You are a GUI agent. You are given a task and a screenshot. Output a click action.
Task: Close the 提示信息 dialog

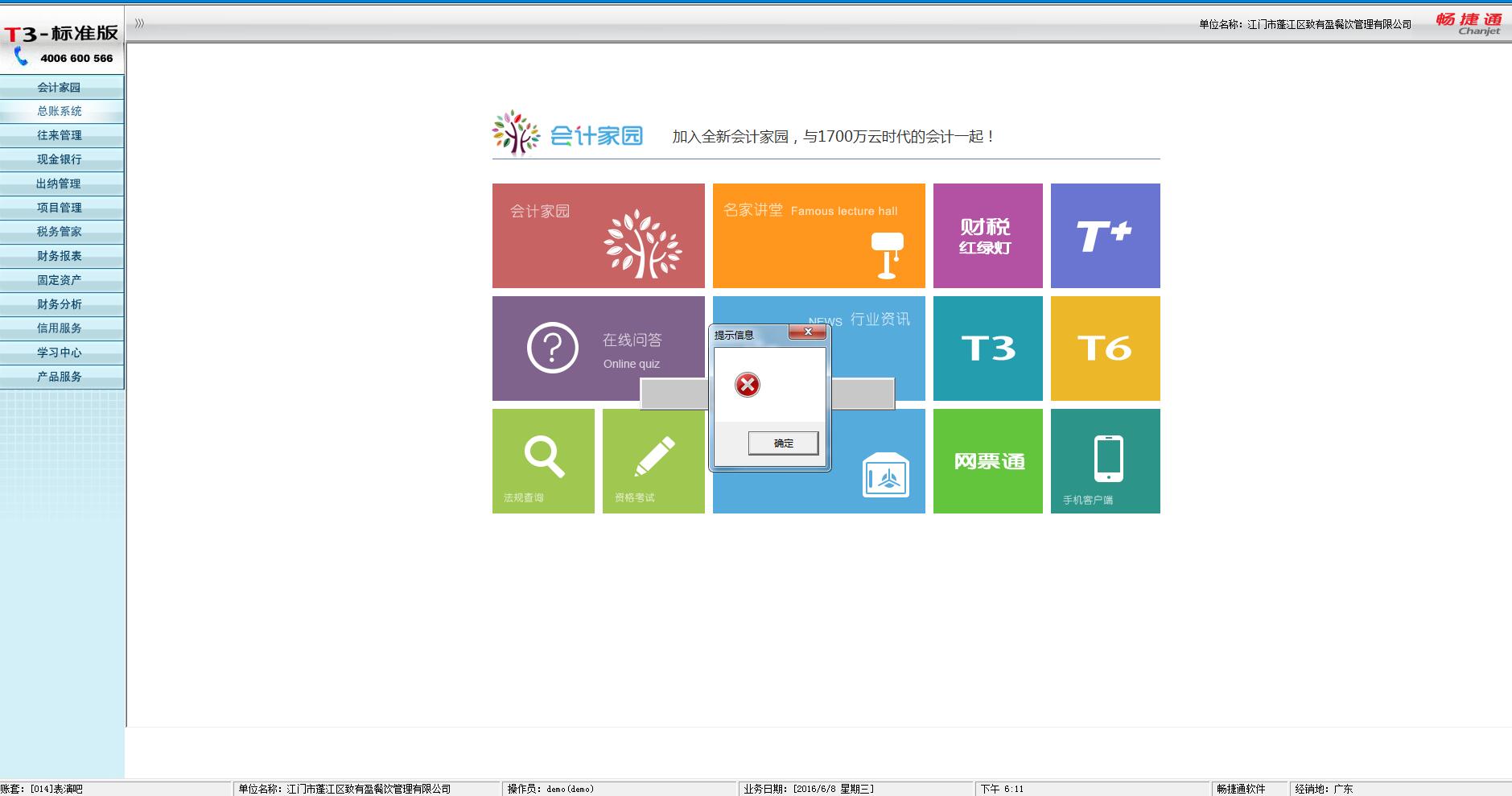coord(807,332)
